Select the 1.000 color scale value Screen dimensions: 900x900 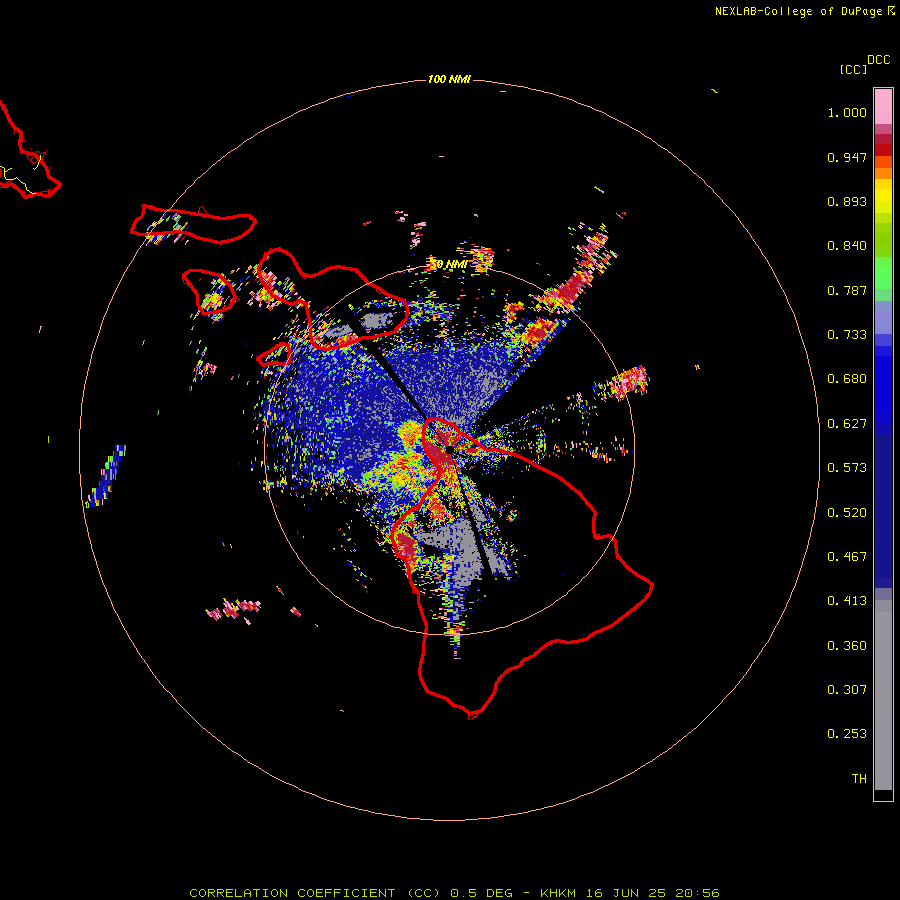coord(847,112)
